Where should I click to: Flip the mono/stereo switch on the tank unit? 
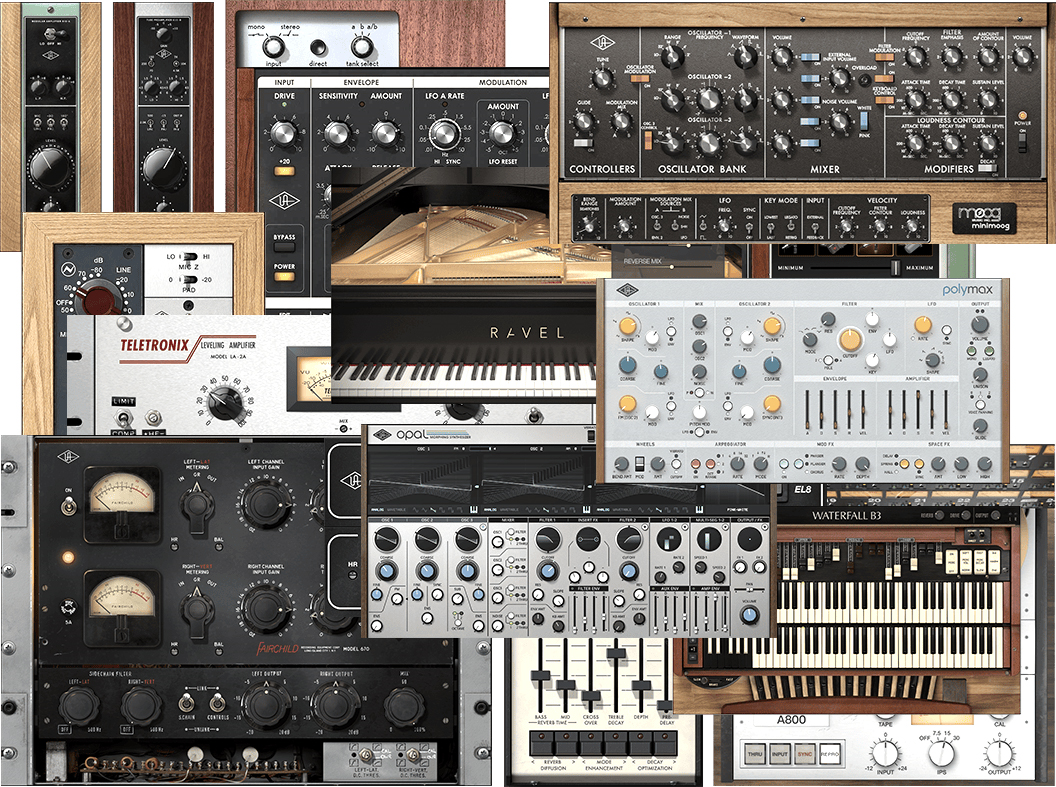273,49
